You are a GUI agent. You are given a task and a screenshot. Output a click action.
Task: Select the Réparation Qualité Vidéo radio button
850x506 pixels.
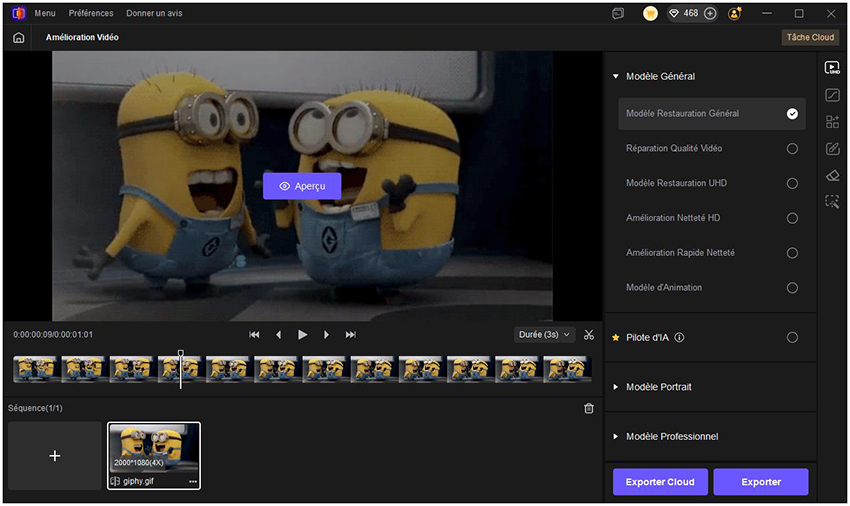pos(792,148)
